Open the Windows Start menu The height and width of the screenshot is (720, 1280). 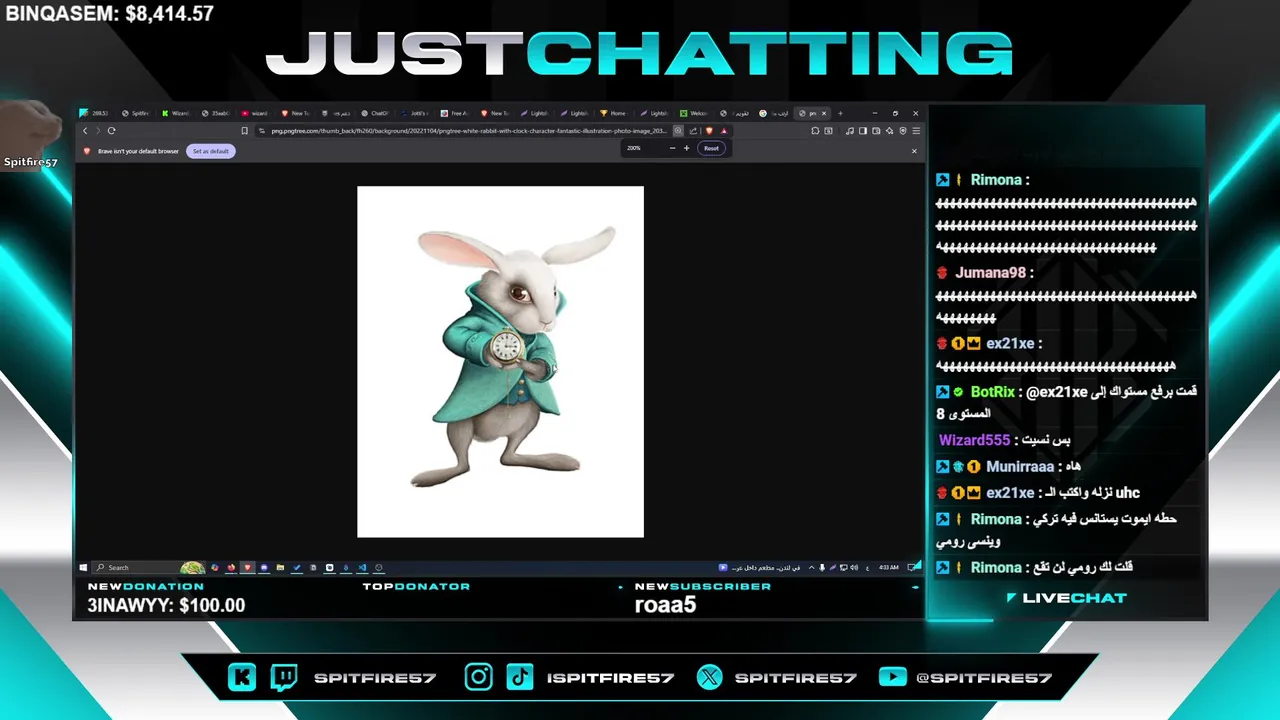point(83,567)
